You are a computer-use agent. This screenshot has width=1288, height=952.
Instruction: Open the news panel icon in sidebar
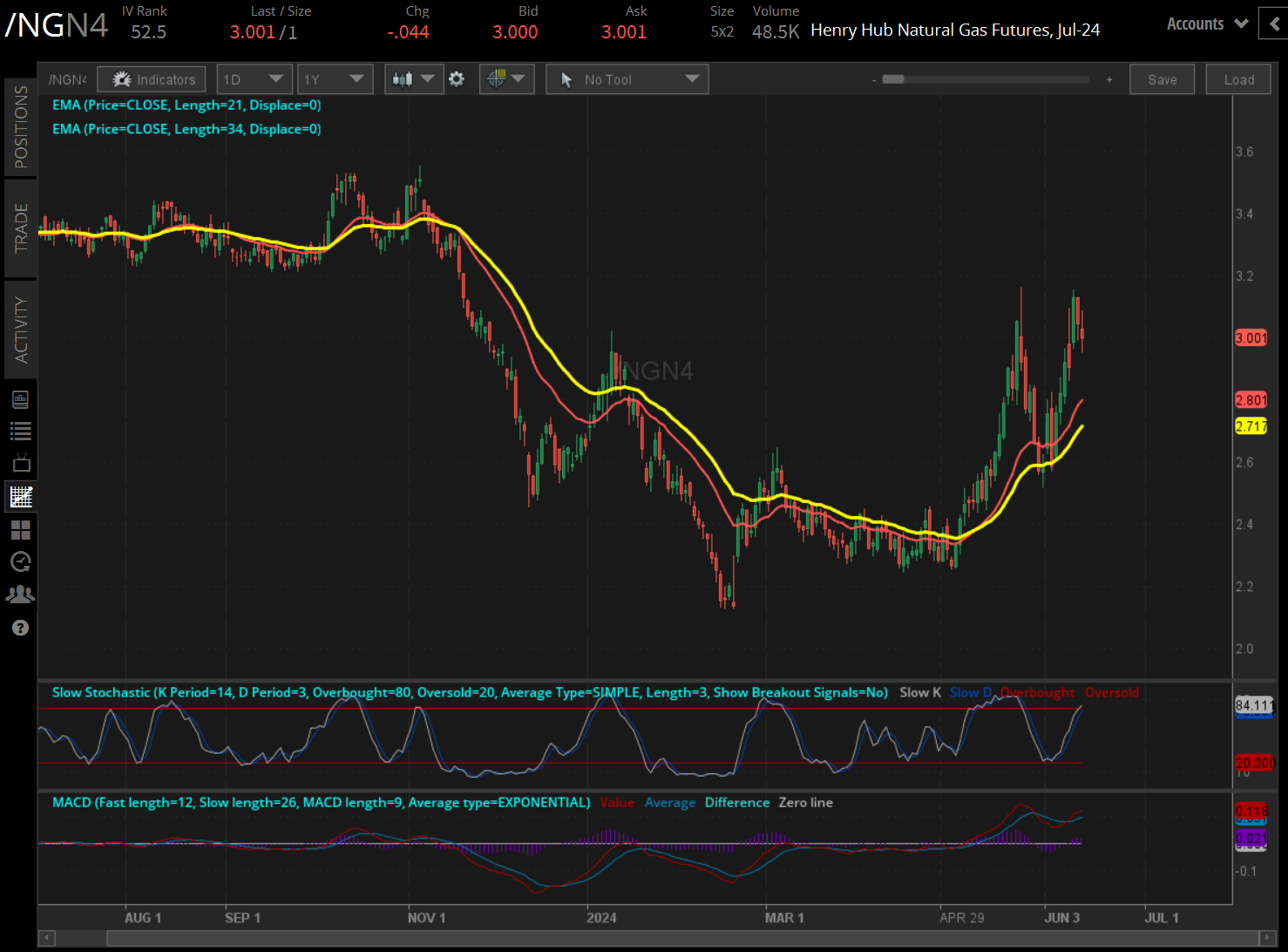21,399
